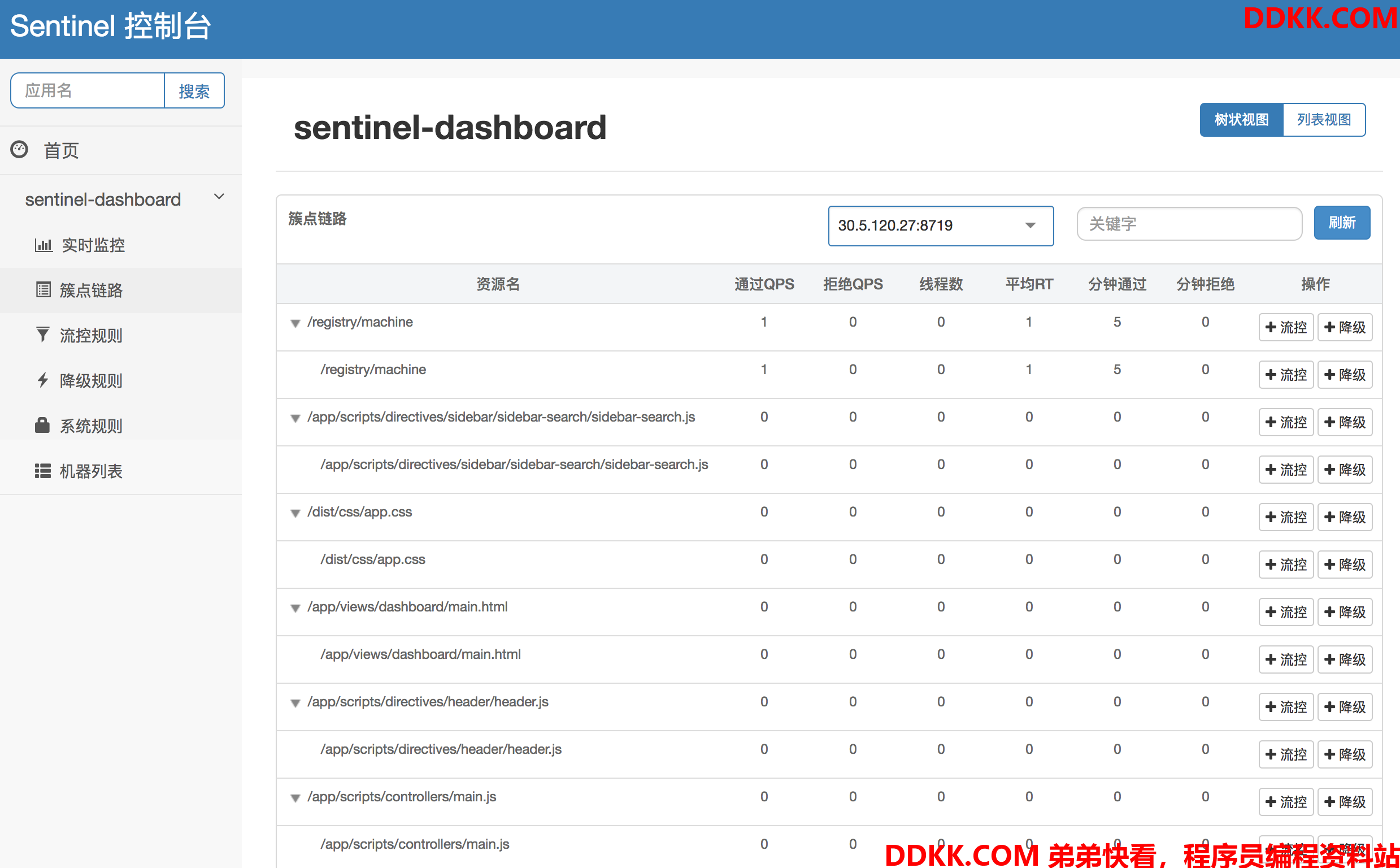The height and width of the screenshot is (868, 1400).
Task: Add 降级 for child header.js row
Action: pos(1344,754)
